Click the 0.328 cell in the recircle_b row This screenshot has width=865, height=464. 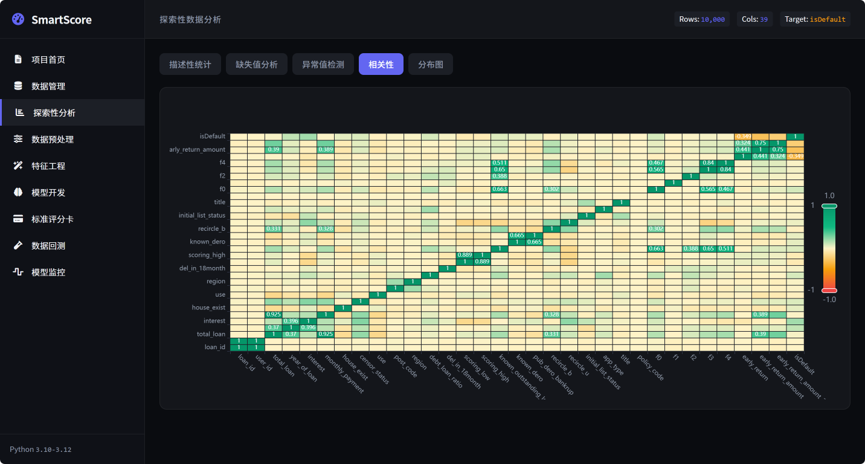pyautogui.click(x=325, y=228)
